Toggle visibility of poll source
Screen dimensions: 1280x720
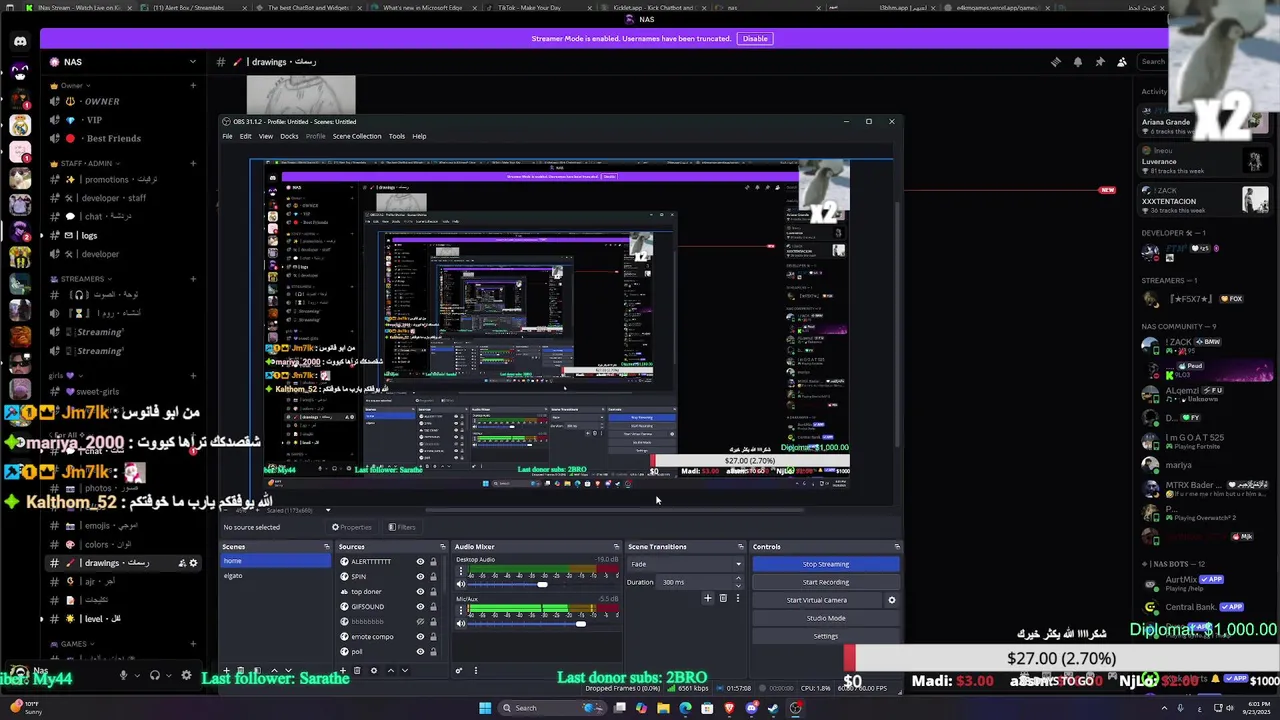[x=420, y=652]
